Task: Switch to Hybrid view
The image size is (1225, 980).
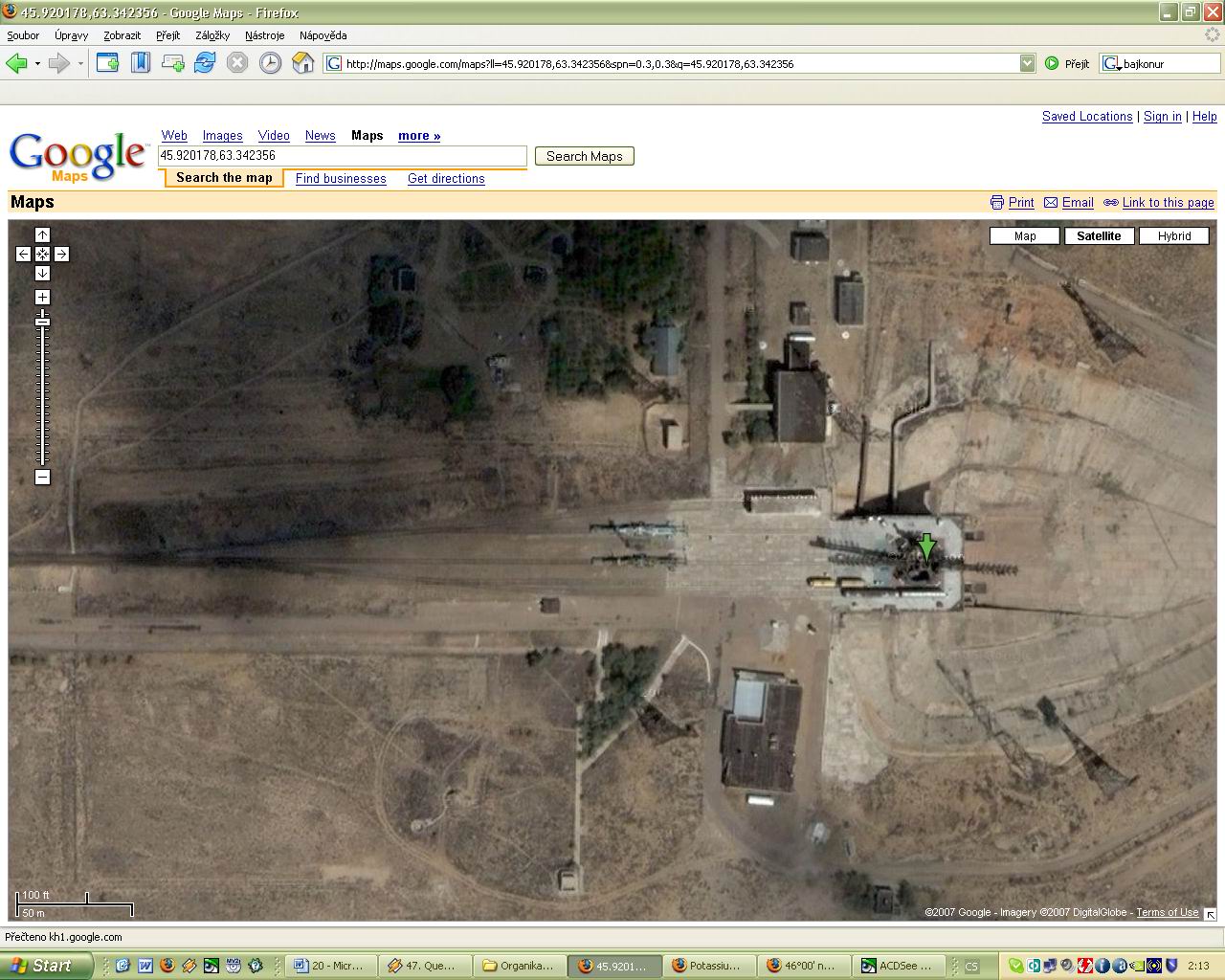Action: pyautogui.click(x=1174, y=236)
